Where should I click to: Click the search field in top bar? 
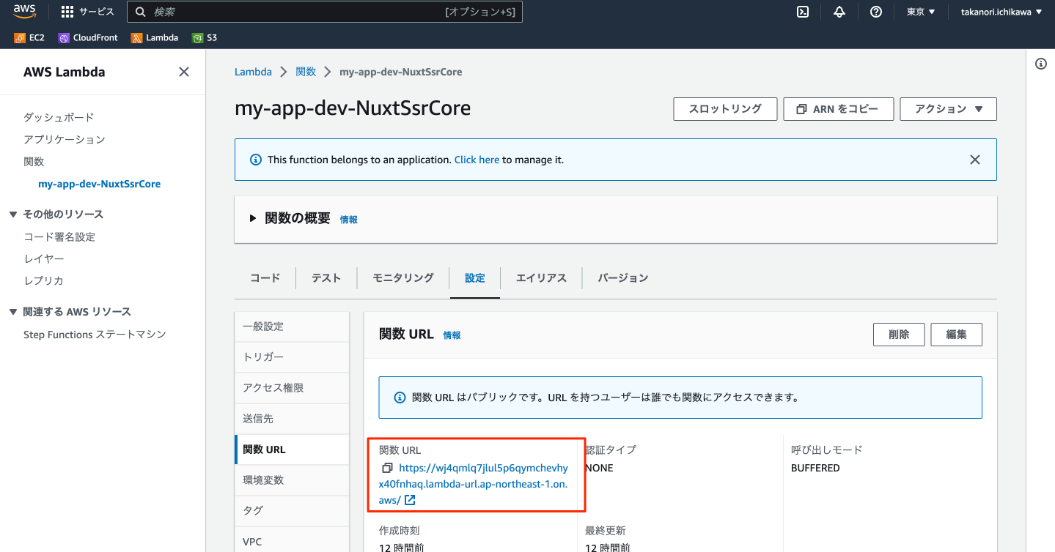[x=325, y=11]
